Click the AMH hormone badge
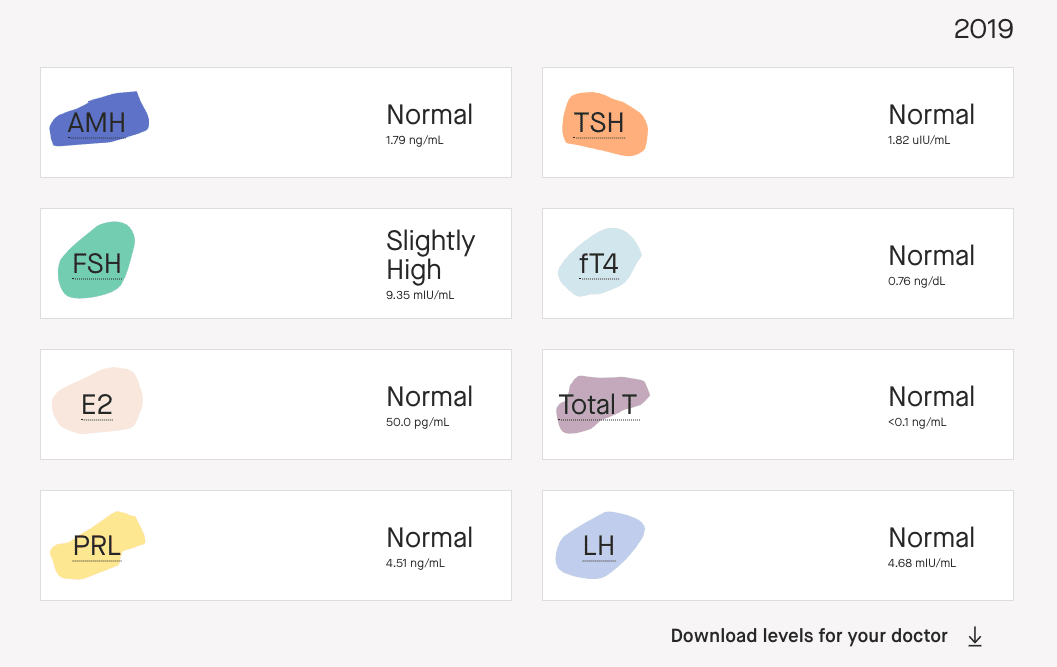The width and height of the screenshot is (1057, 667). [99, 119]
